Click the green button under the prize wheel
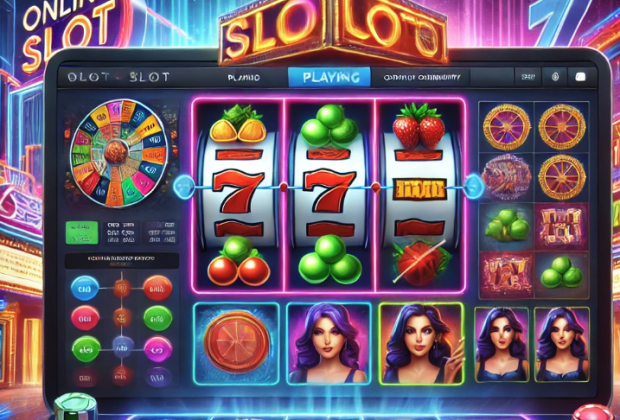The width and height of the screenshot is (620, 420). (x=81, y=232)
